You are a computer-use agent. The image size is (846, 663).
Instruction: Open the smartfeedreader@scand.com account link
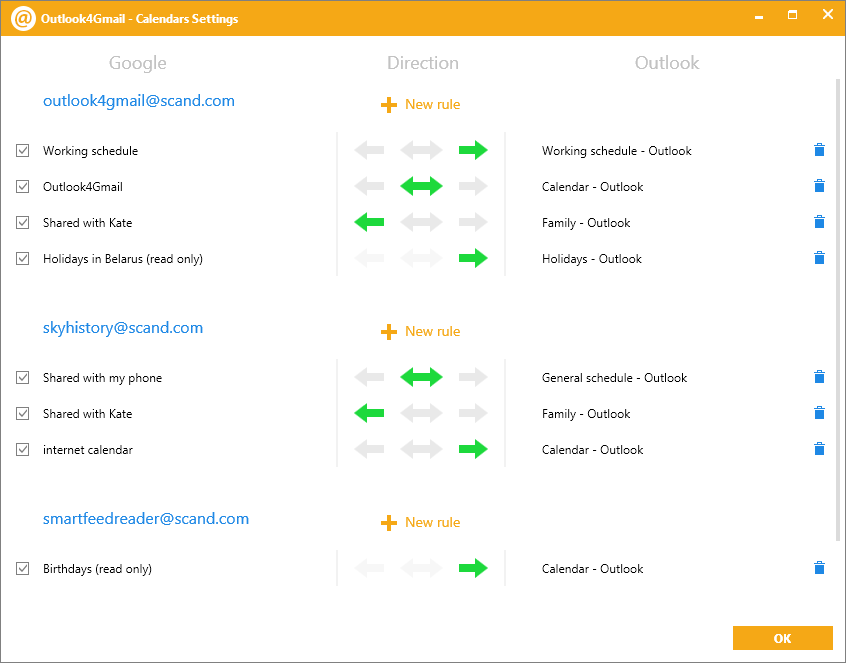[x=146, y=519]
